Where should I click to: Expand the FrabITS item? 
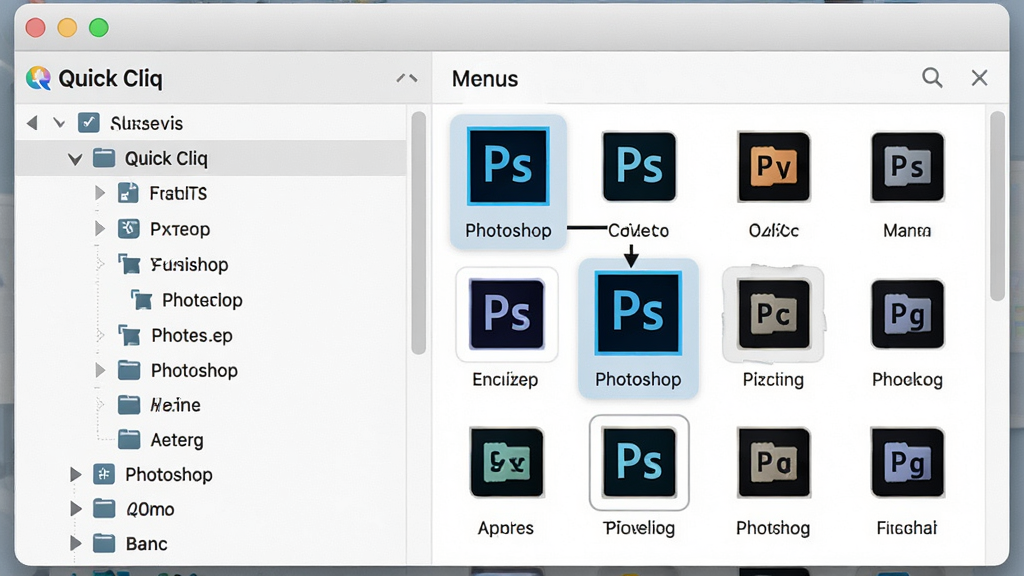tap(99, 193)
